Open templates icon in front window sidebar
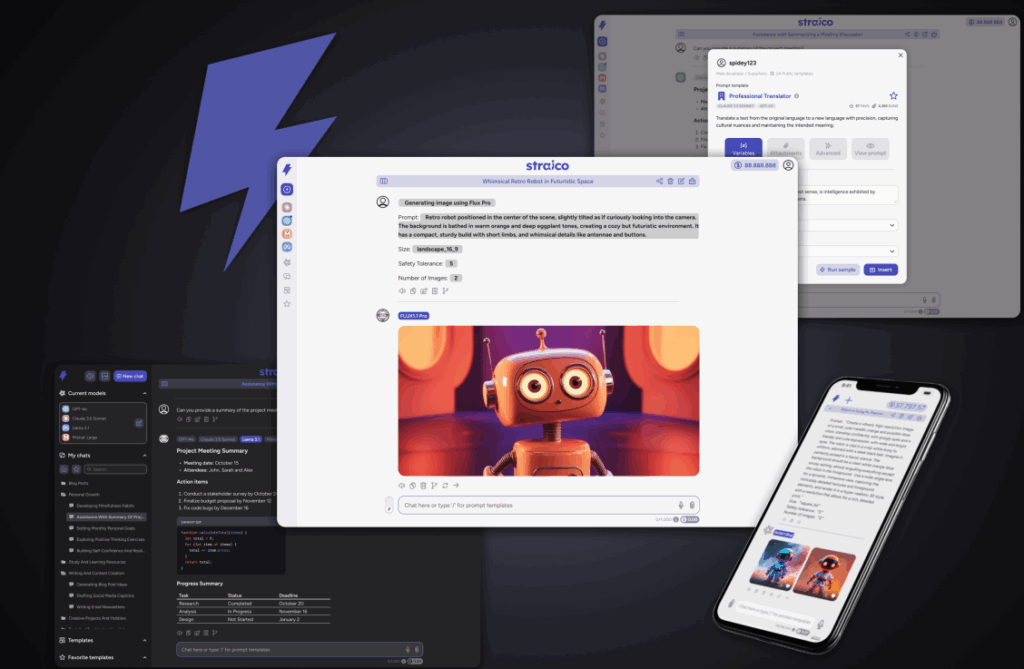The height and width of the screenshot is (669, 1024). tap(287, 290)
